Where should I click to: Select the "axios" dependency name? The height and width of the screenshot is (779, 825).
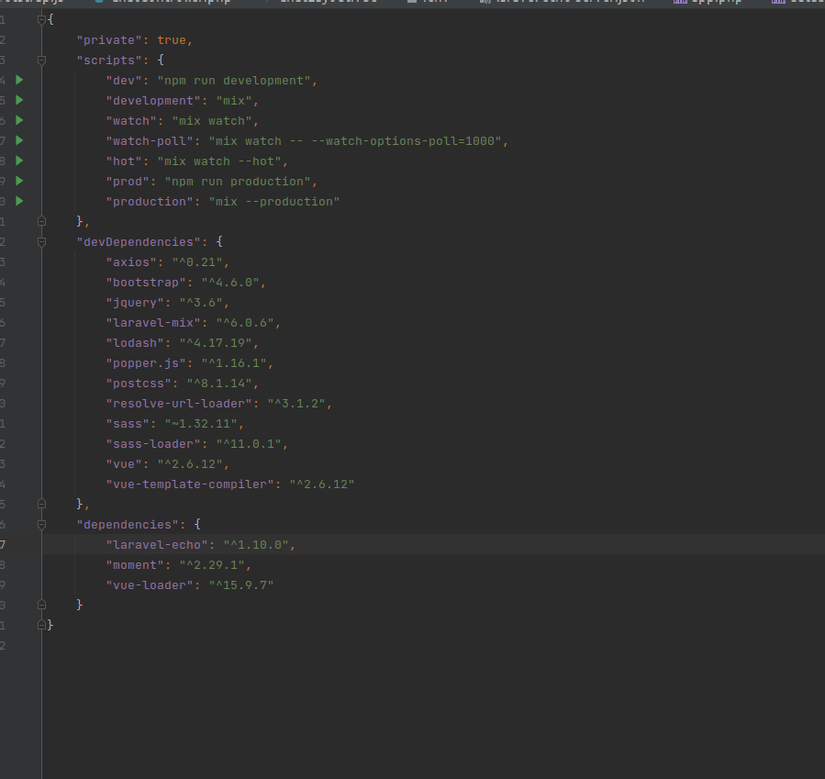coord(127,262)
